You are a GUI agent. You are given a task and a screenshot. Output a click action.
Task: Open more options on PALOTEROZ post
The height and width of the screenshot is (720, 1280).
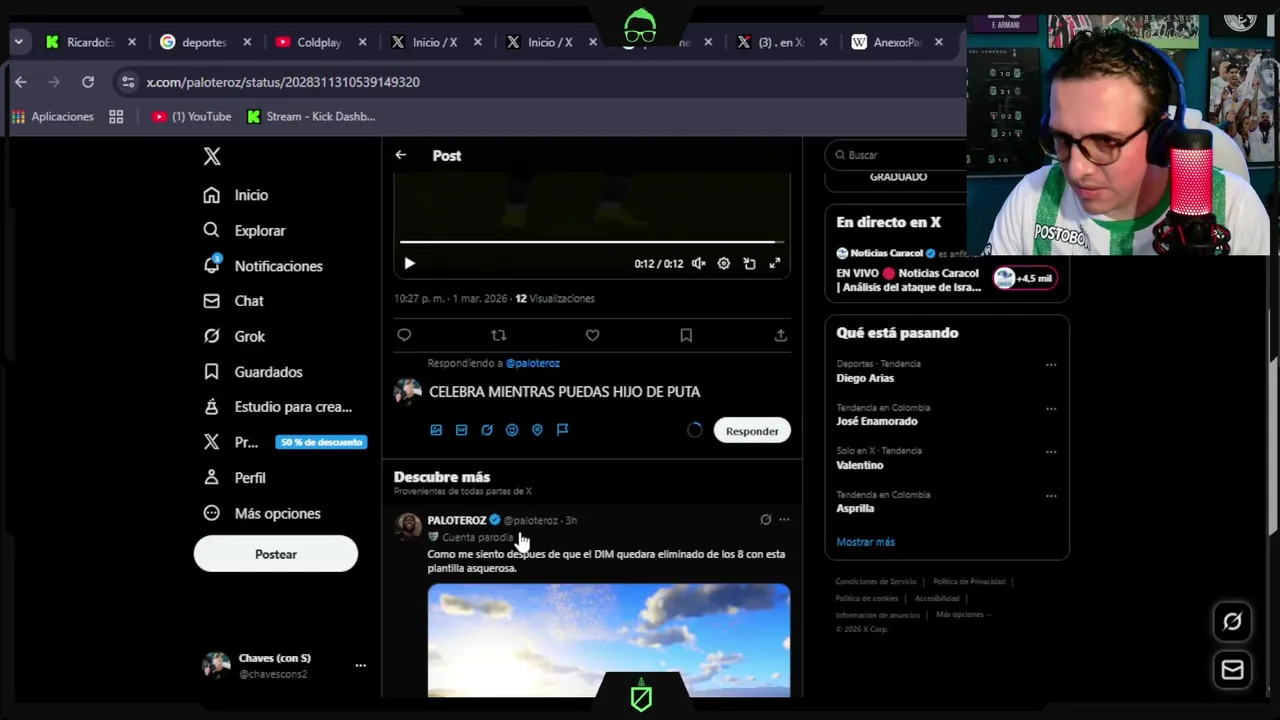pyautogui.click(x=784, y=520)
